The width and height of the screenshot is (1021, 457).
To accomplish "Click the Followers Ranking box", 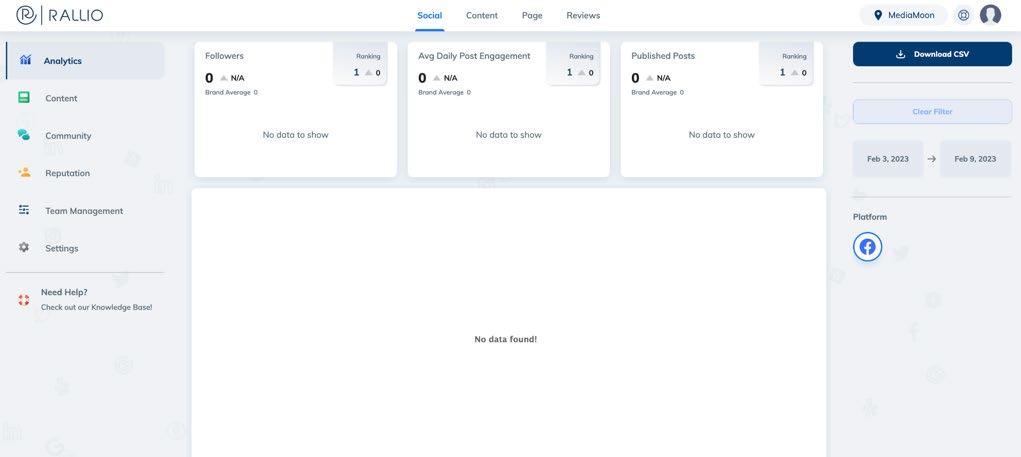I will click(360, 64).
